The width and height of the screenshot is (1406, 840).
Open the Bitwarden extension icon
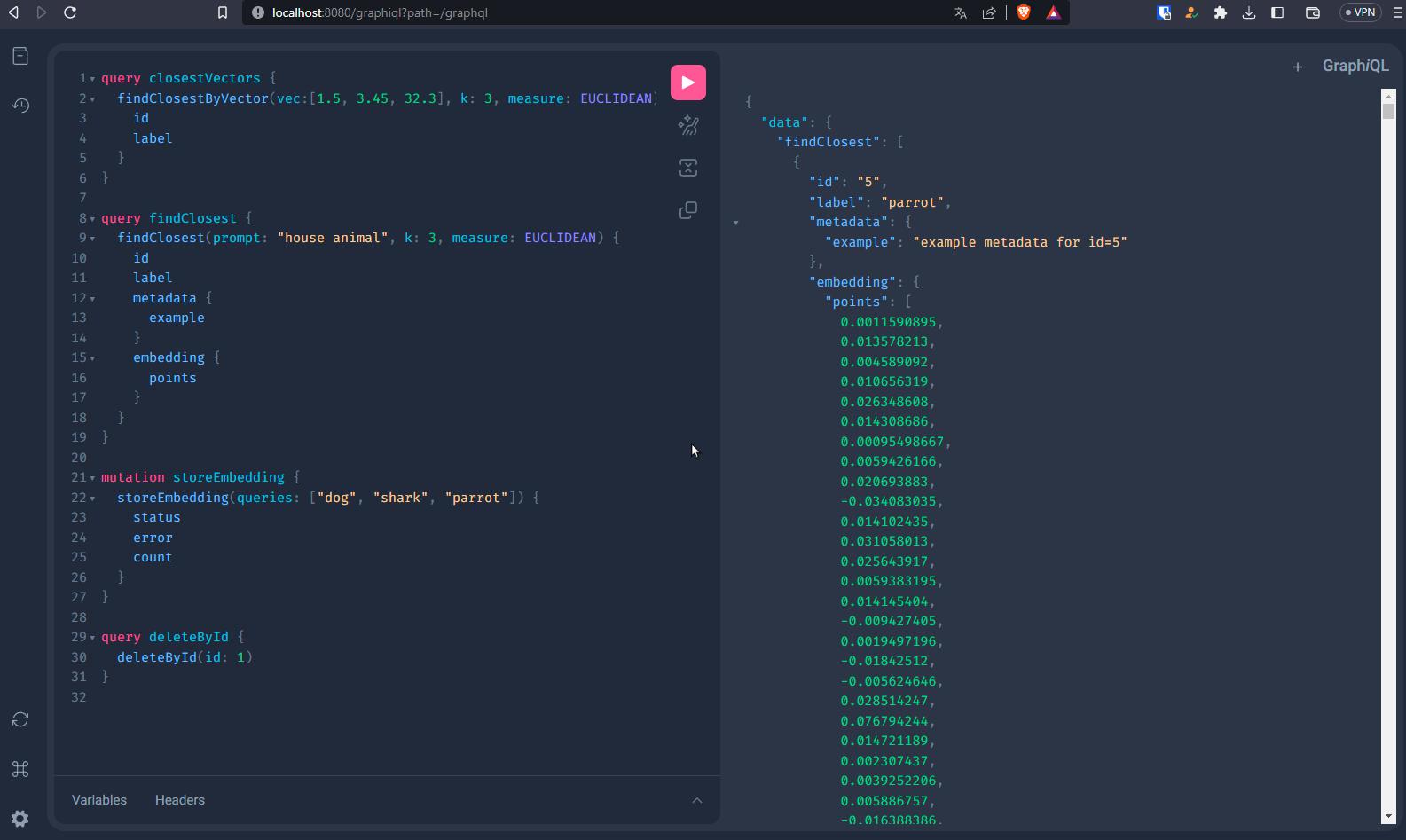tap(1164, 12)
